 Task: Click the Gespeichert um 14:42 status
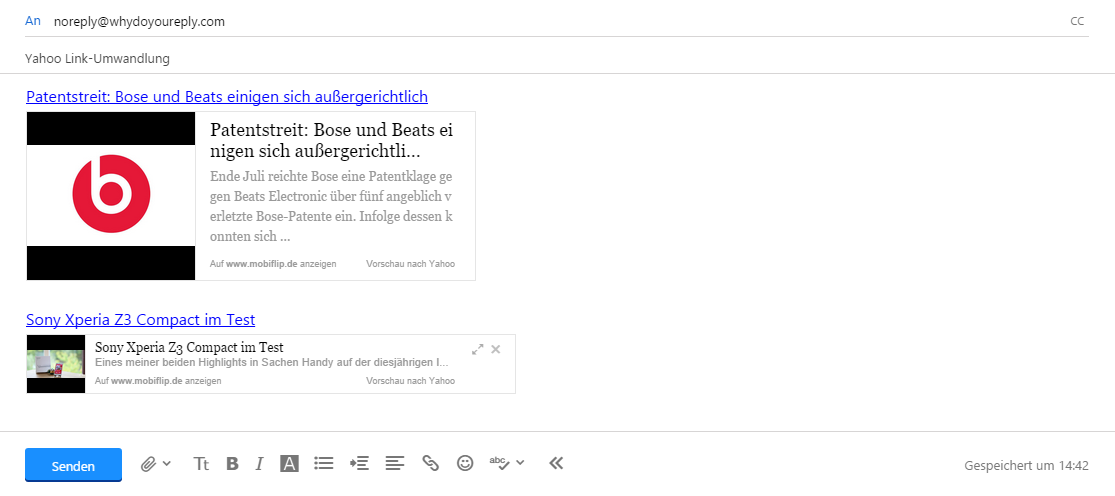click(1027, 466)
